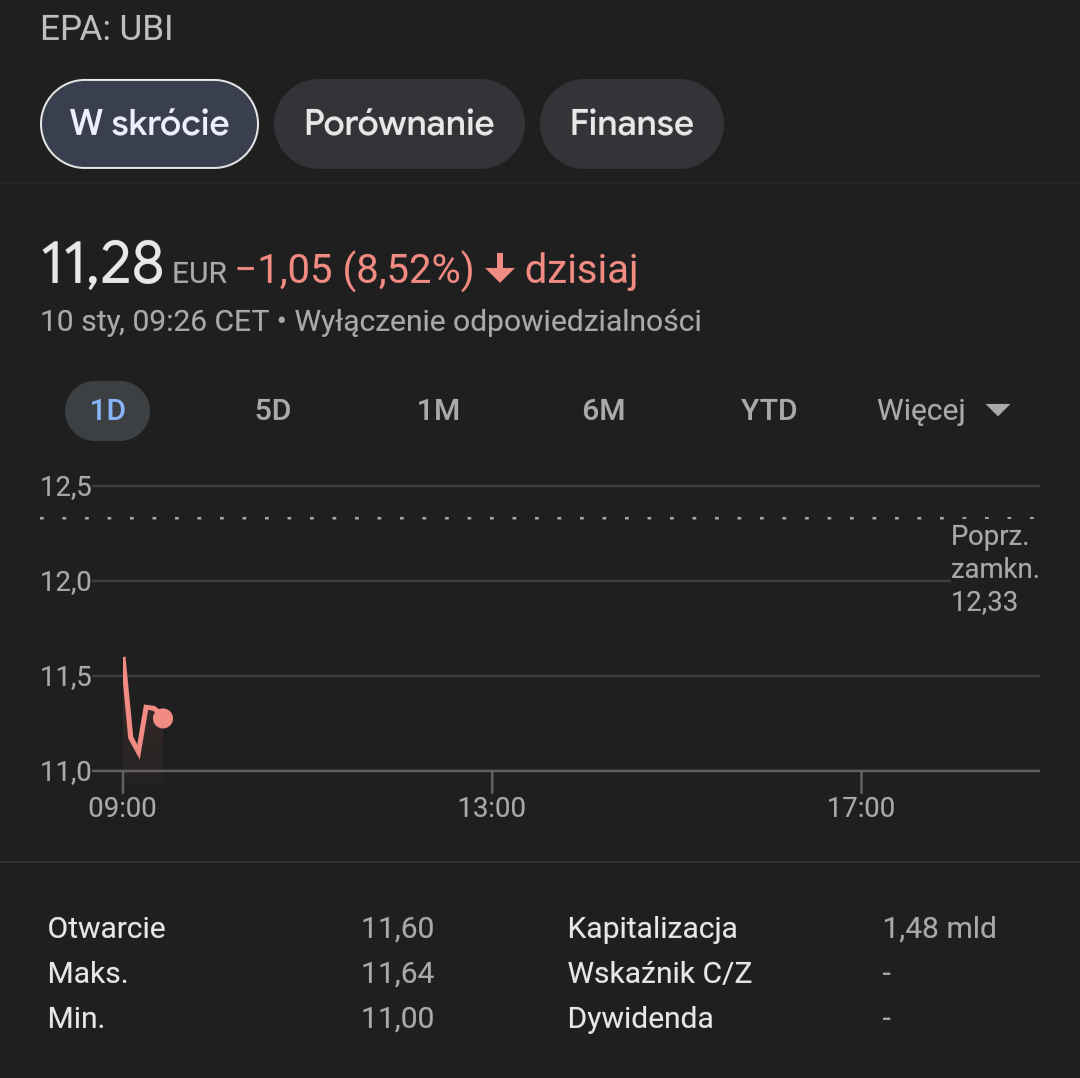The height and width of the screenshot is (1078, 1080).
Task: Switch chart to YTD range
Action: pos(768,410)
